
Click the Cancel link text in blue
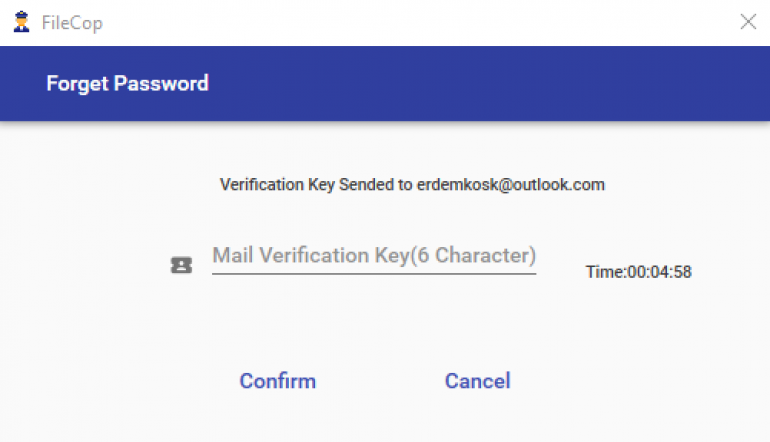coord(477,381)
